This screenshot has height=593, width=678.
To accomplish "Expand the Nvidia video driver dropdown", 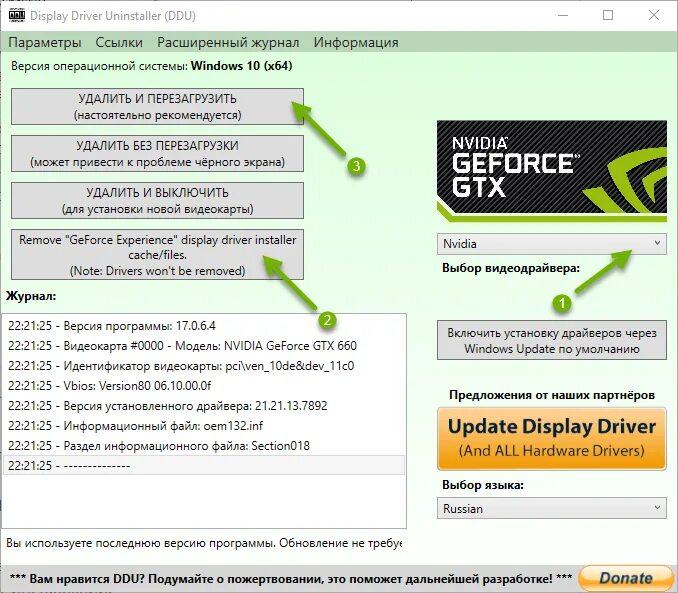I will (552, 244).
